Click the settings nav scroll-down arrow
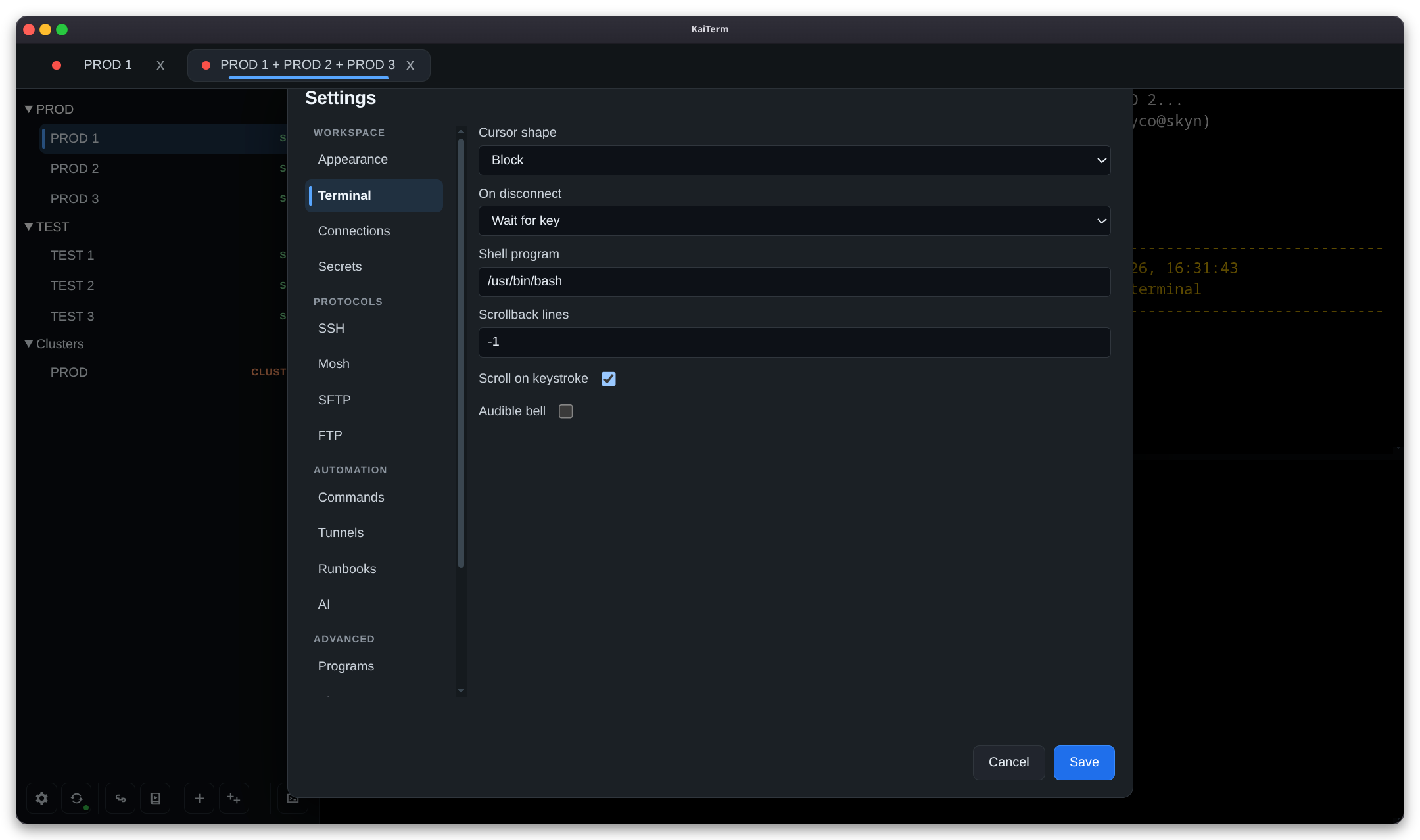 [x=461, y=691]
